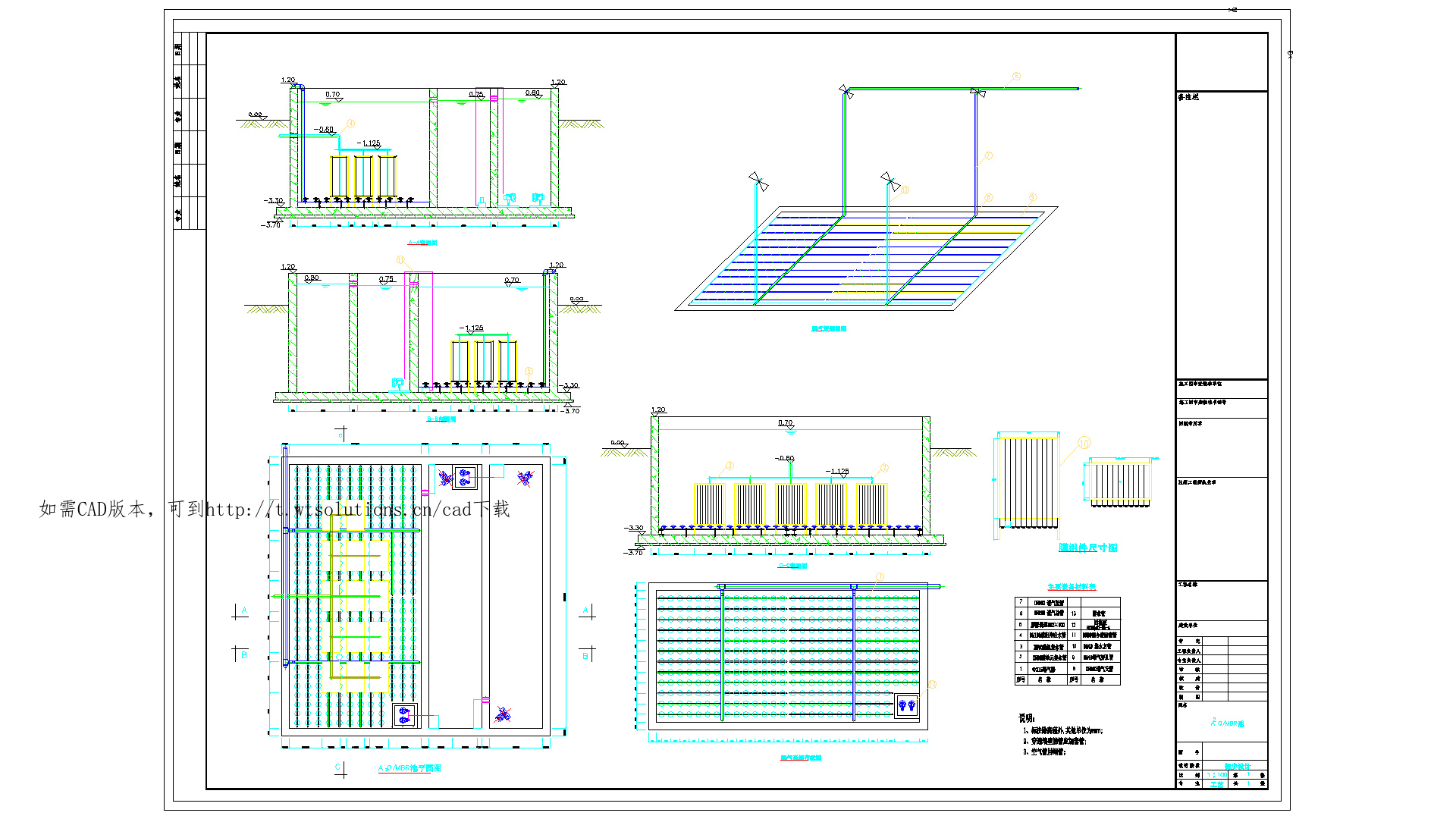Select the 1:100 scale cell in the title block

tap(1216, 775)
